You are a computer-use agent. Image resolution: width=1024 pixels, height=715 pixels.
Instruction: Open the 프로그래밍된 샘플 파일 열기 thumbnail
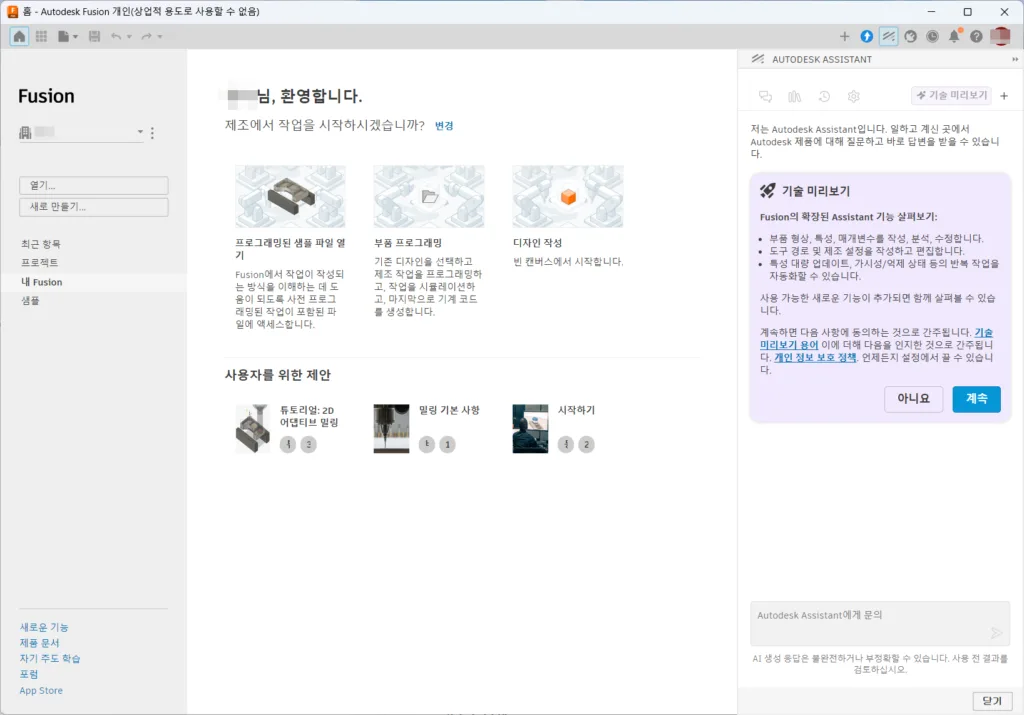290,197
